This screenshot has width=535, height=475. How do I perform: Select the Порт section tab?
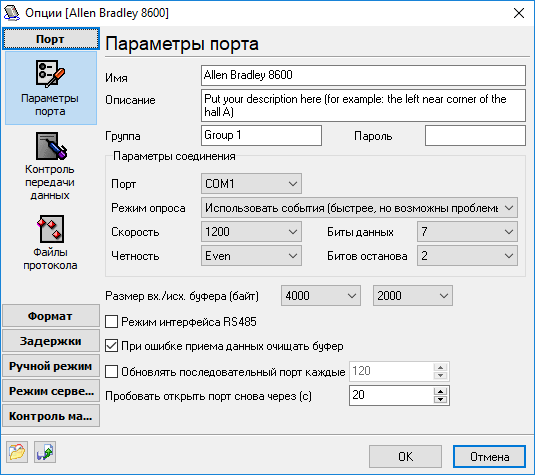coord(50,39)
